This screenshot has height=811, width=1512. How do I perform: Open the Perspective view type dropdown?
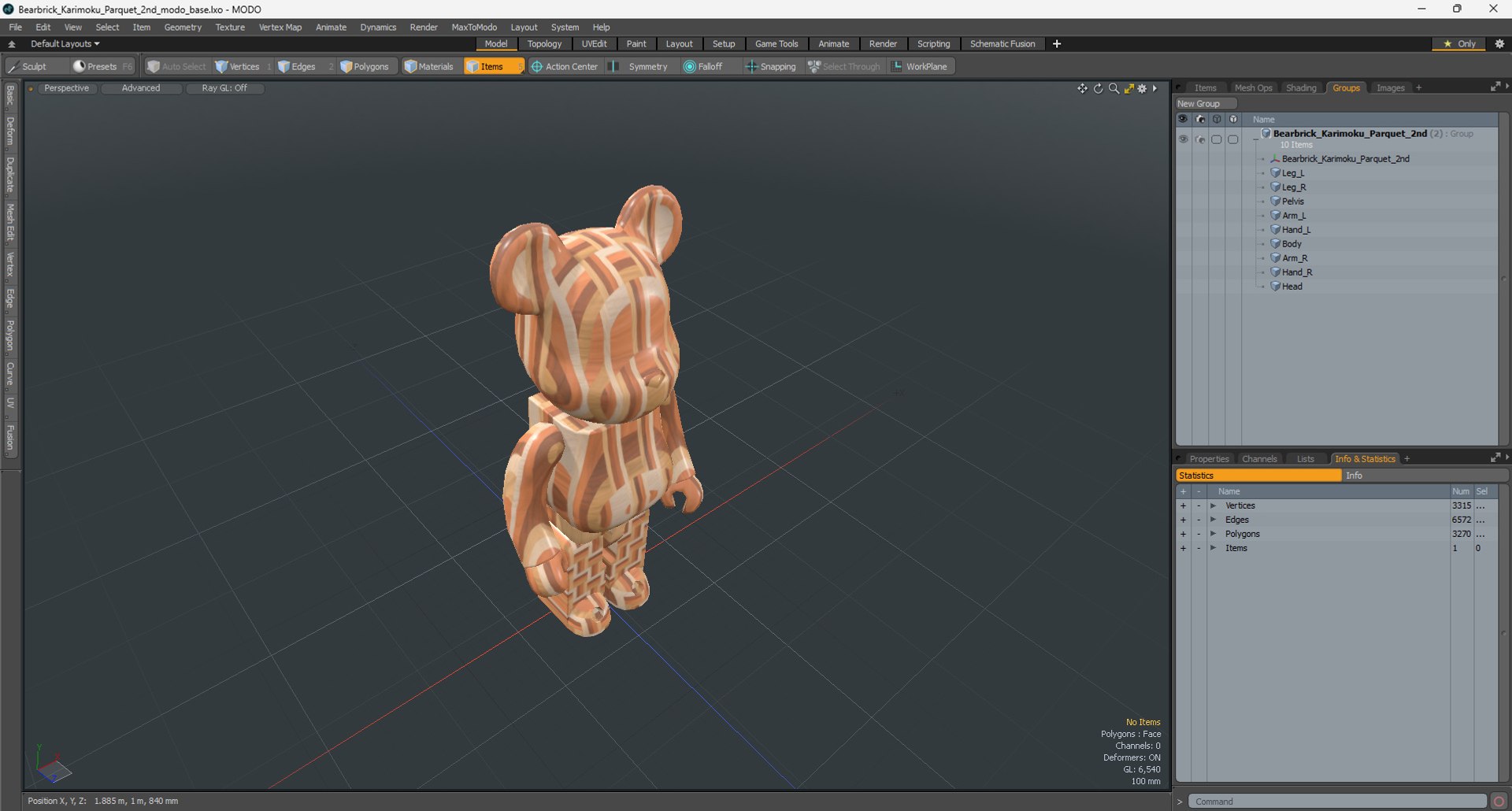tap(66, 88)
